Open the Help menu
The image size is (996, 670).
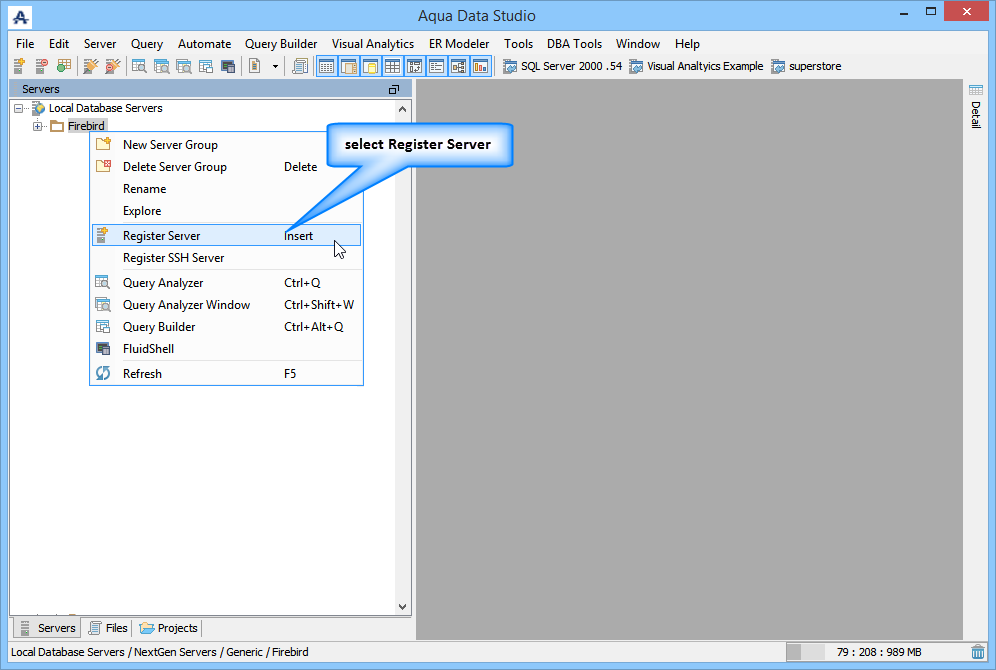pyautogui.click(x=687, y=44)
